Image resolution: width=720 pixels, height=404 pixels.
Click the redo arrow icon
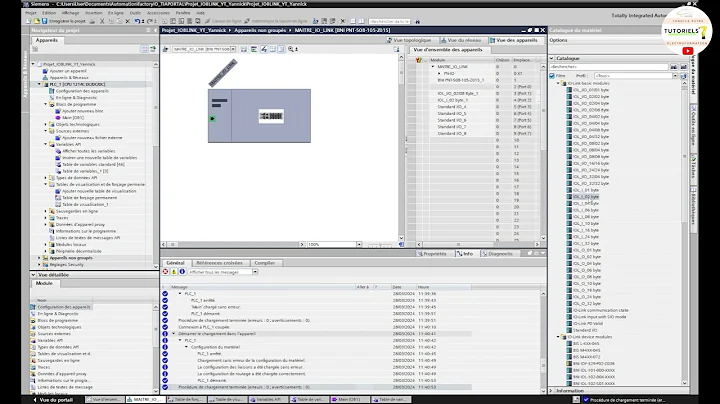pos(149,21)
